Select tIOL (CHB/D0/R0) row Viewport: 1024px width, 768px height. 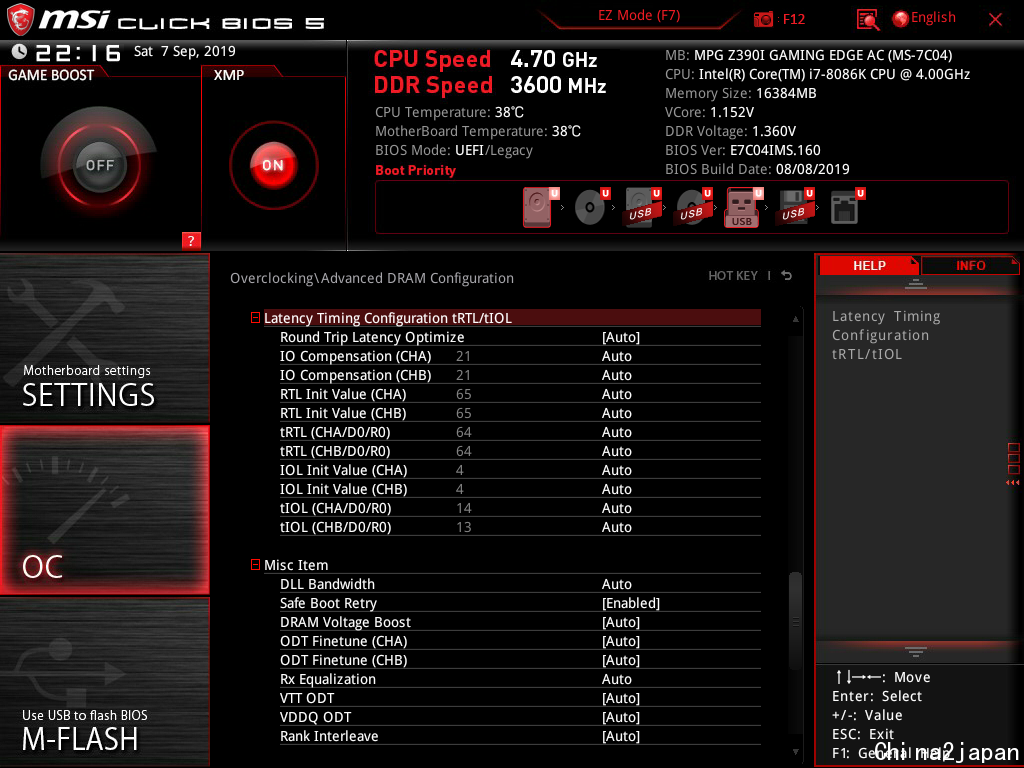(520, 526)
